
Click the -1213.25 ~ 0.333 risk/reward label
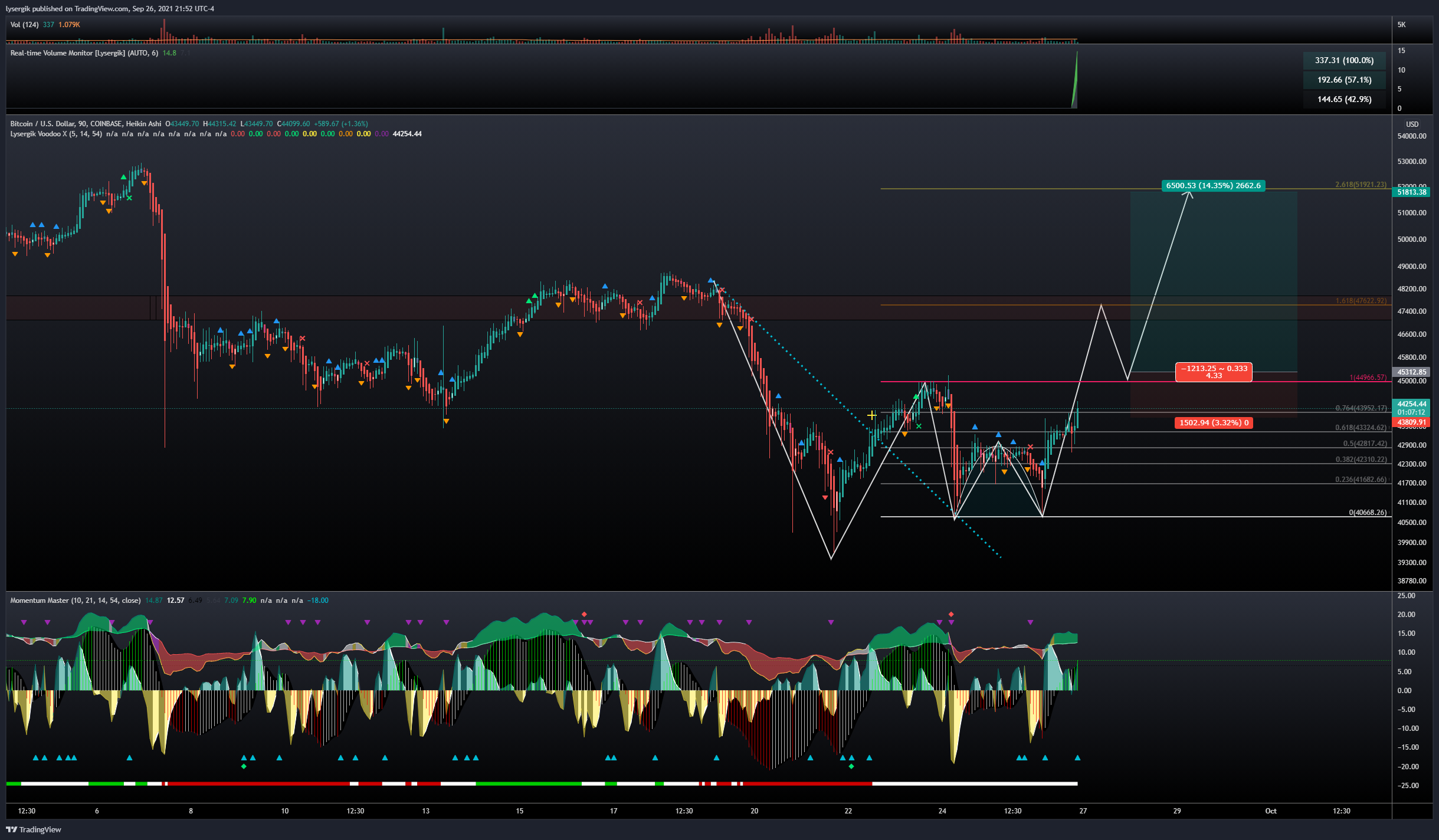click(1214, 372)
